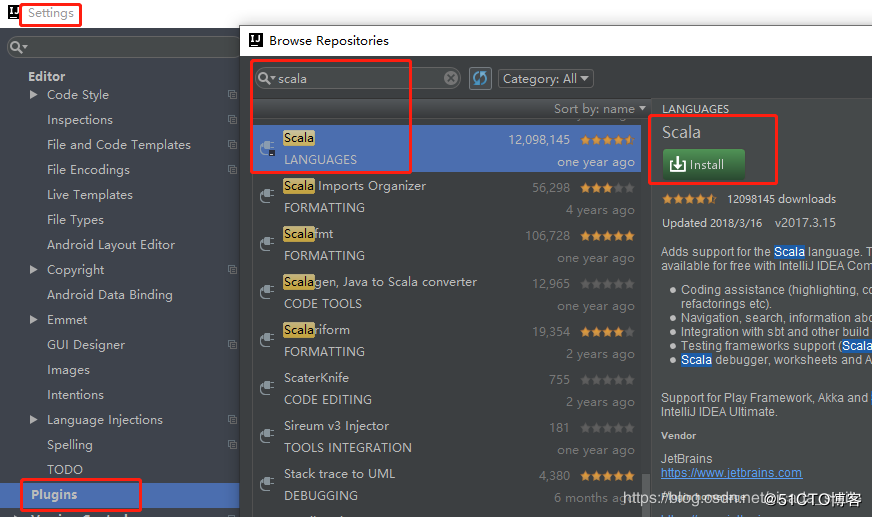The image size is (872, 517).
Task: Click the copy icon beside Language Injections
Action: point(232,420)
